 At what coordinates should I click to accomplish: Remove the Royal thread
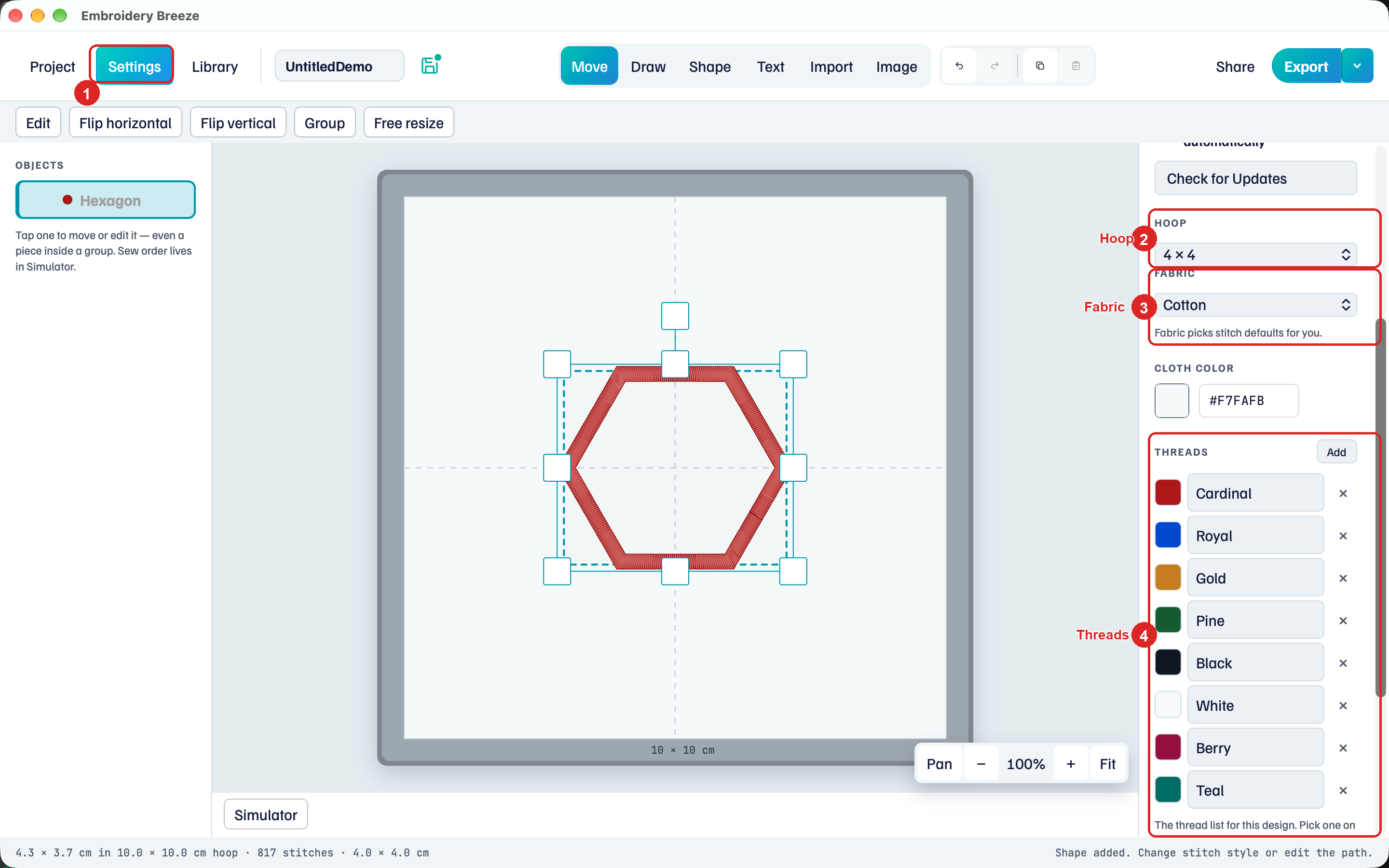coord(1343,536)
